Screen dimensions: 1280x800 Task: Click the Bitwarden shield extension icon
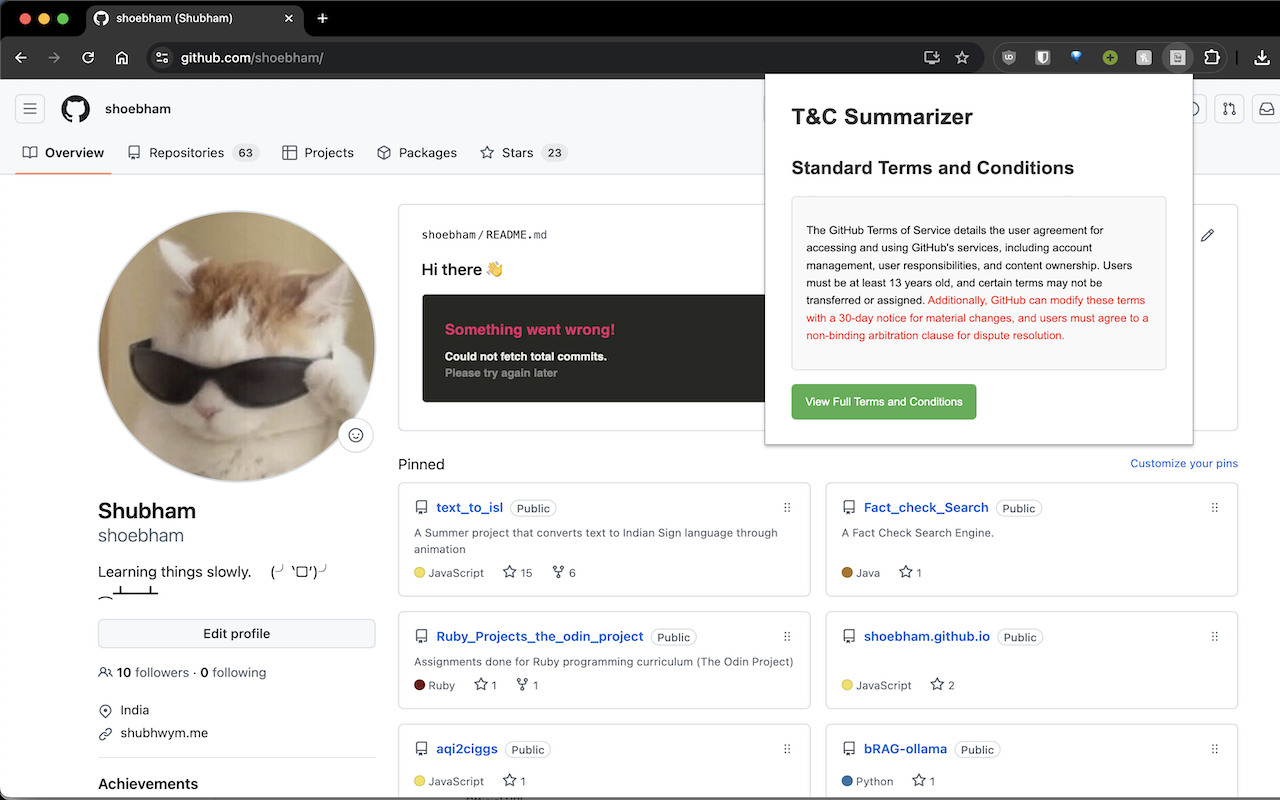tap(1042, 58)
